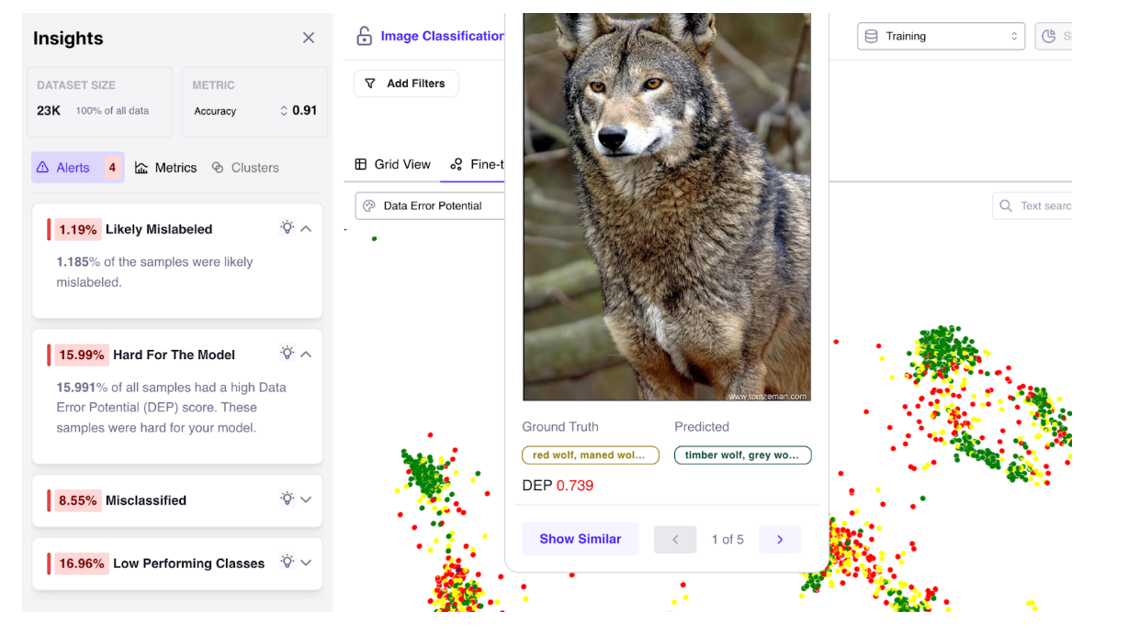1121x631 pixels.
Task: Click lightbulb icon on Likely Mislabeled alert
Action: coord(287,228)
